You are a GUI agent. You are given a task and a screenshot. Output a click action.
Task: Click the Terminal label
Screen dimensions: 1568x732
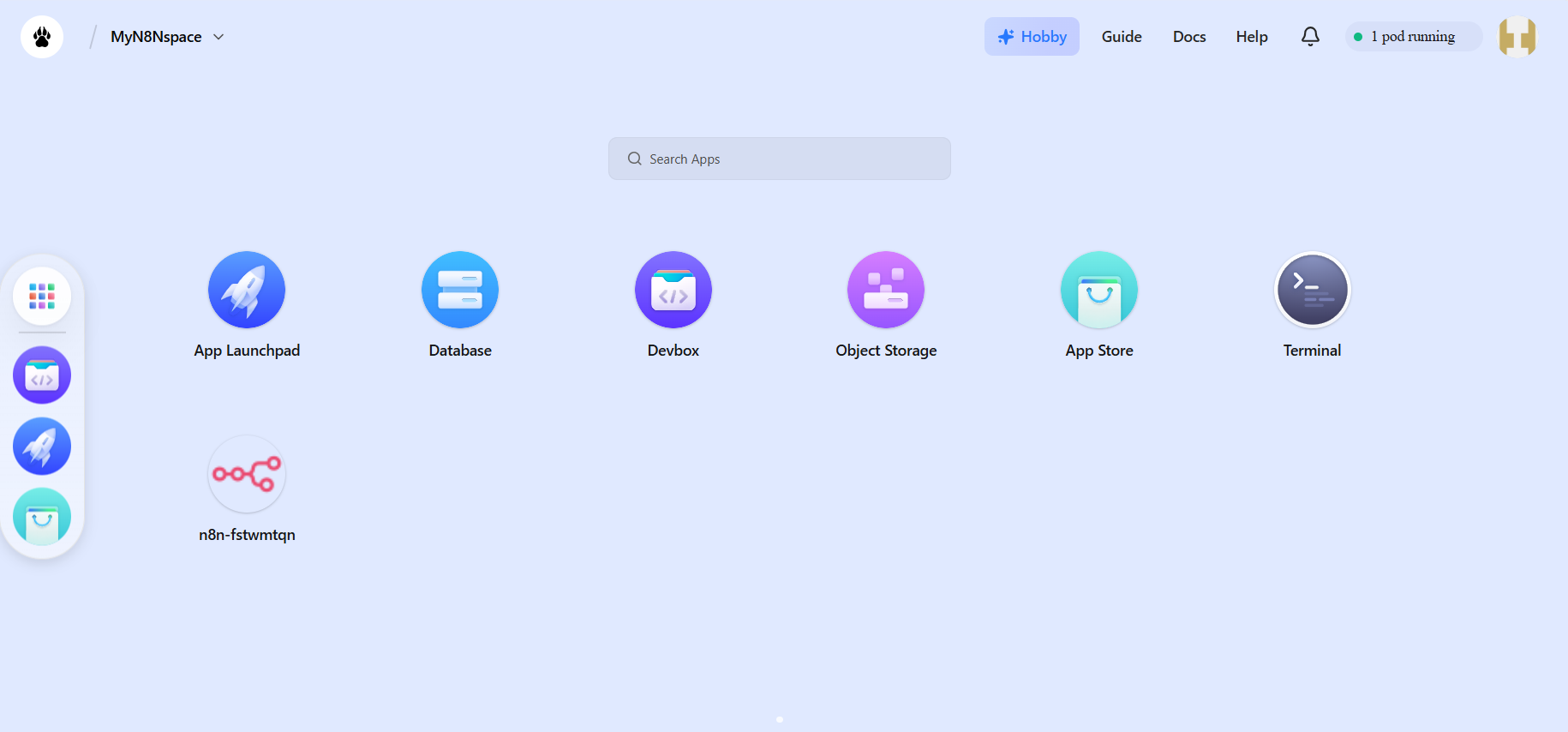click(1313, 351)
